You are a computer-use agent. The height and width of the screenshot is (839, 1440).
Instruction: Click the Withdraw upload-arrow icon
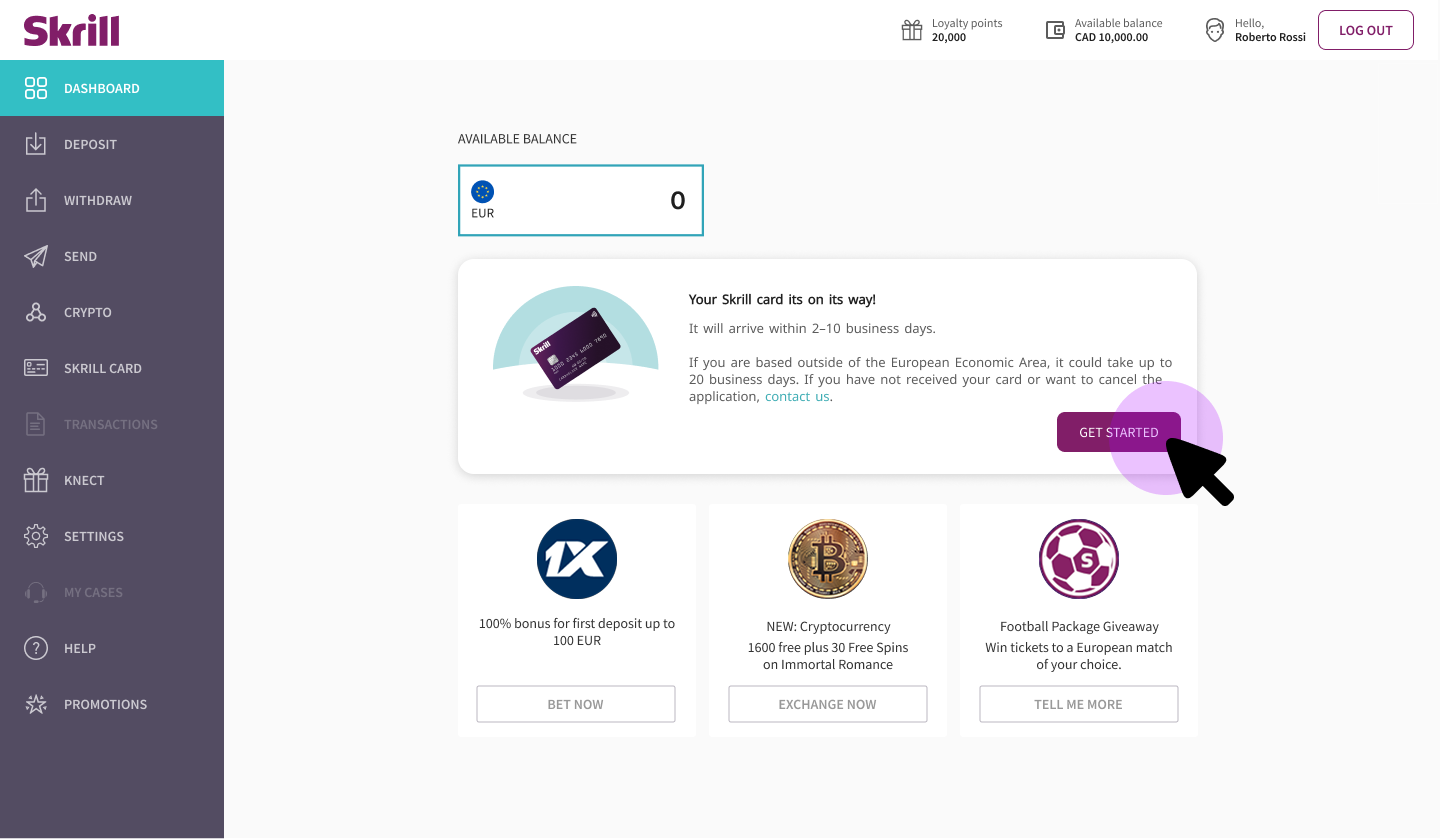[36, 200]
